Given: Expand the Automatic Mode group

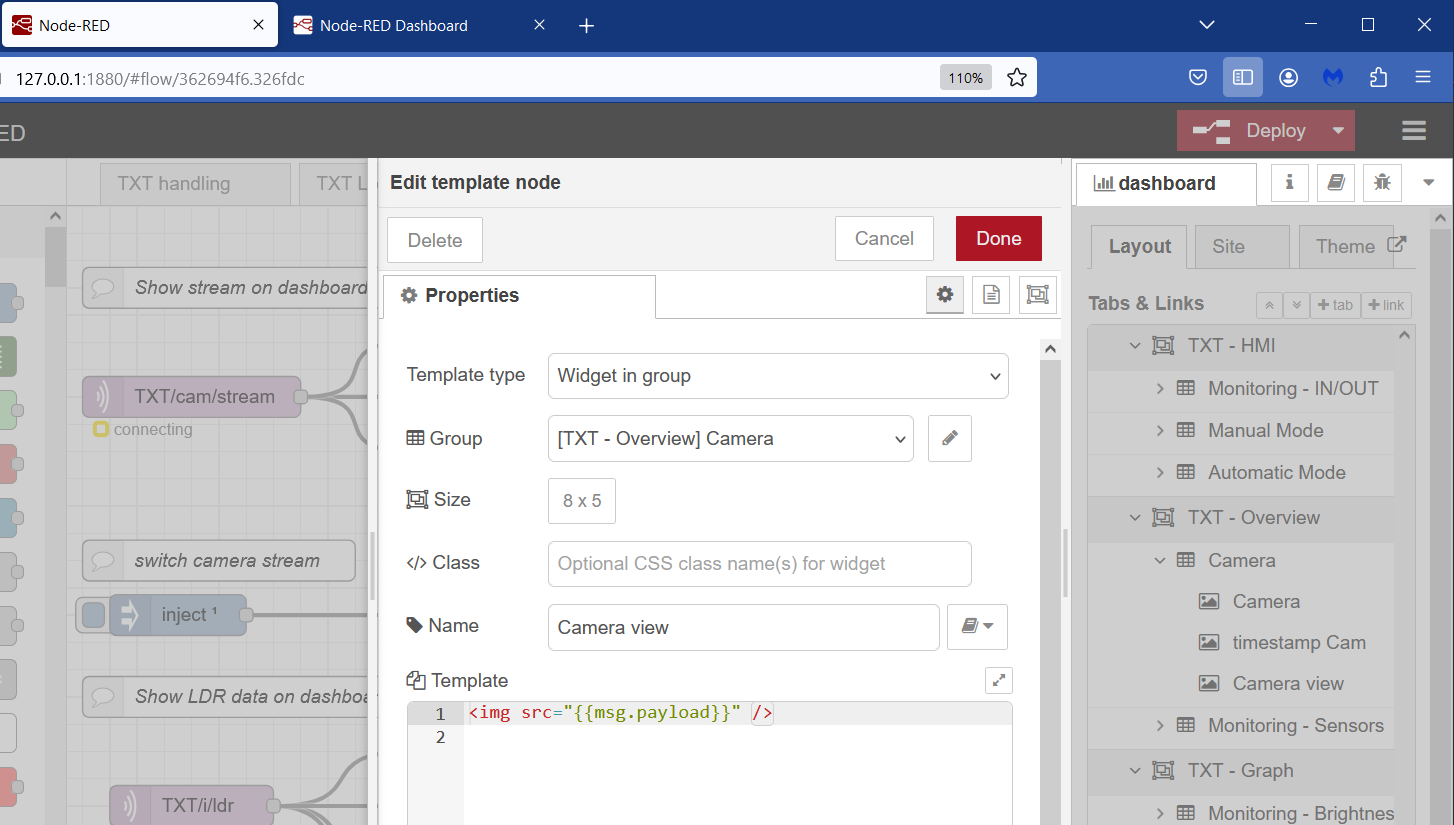Looking at the screenshot, I should (x=1160, y=472).
